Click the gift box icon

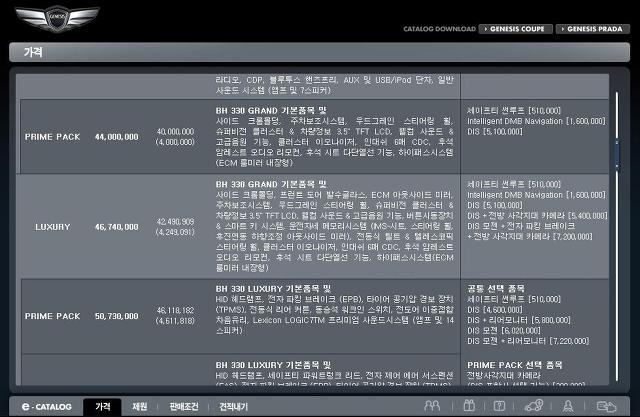tap(469, 406)
